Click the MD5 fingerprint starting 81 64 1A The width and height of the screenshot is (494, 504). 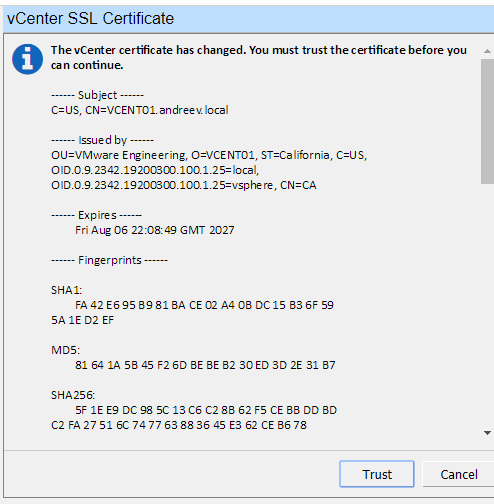click(x=205, y=365)
